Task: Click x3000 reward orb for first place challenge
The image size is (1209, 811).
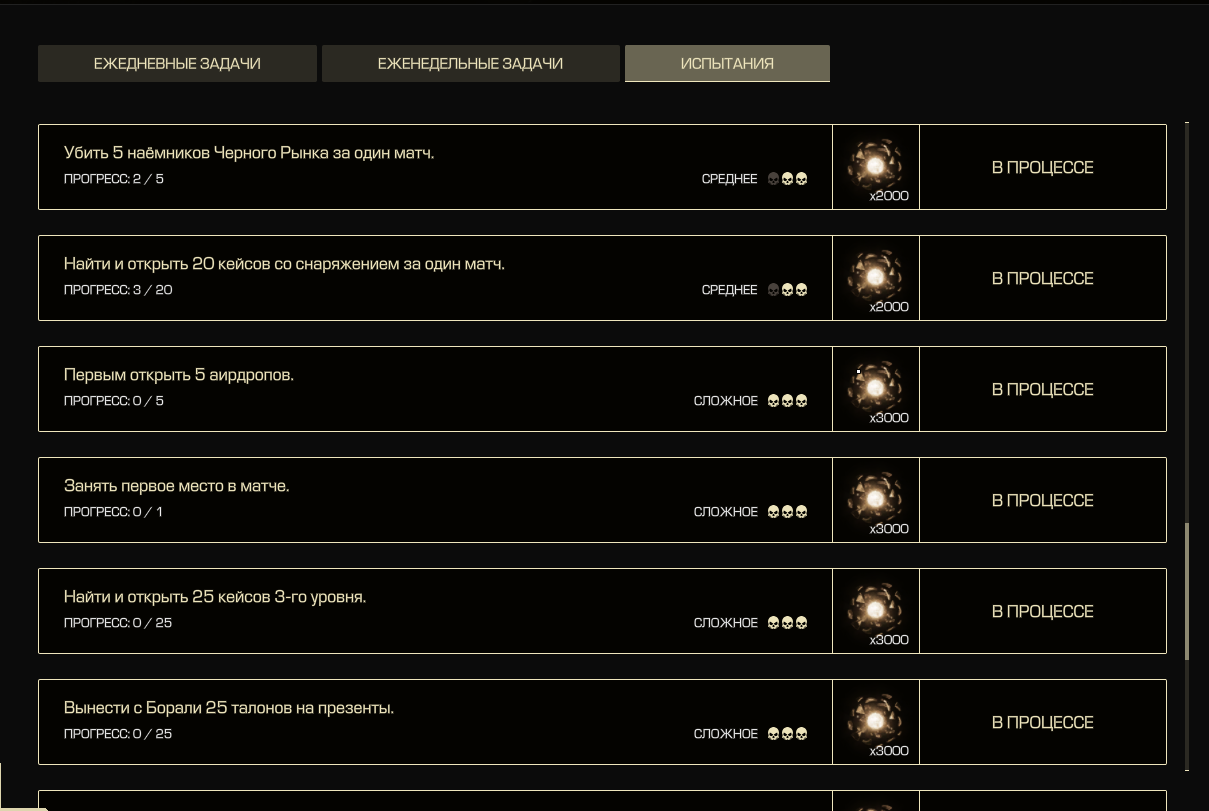Action: [875, 500]
